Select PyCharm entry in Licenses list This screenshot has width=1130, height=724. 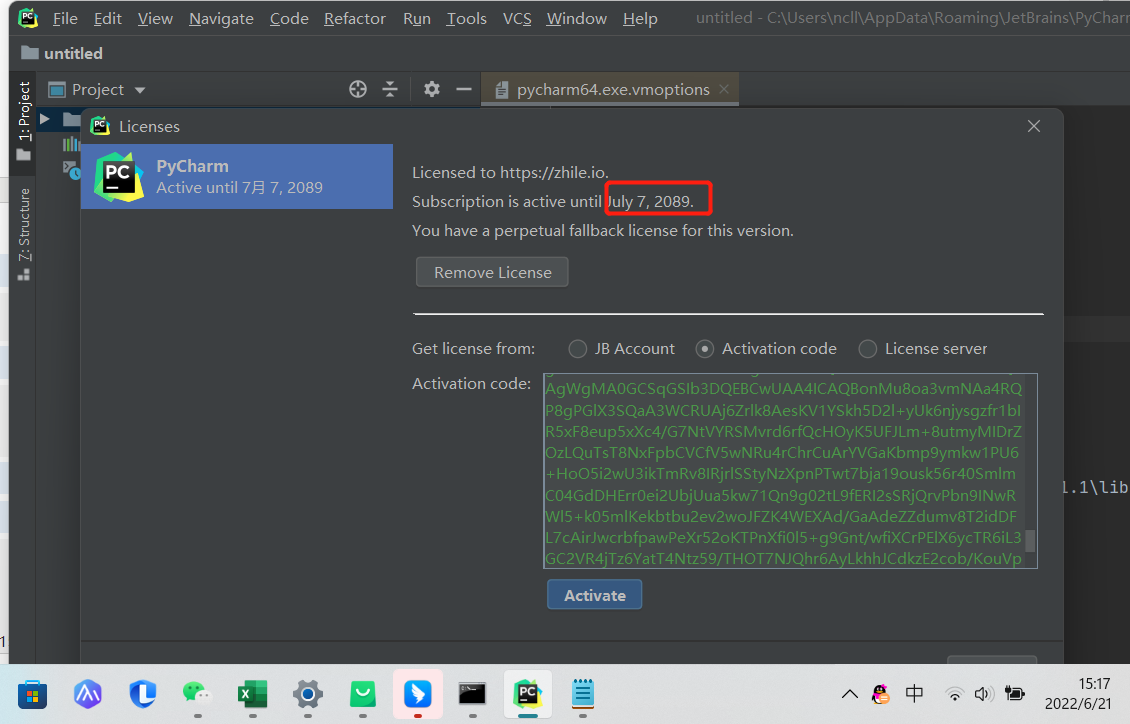click(237, 176)
